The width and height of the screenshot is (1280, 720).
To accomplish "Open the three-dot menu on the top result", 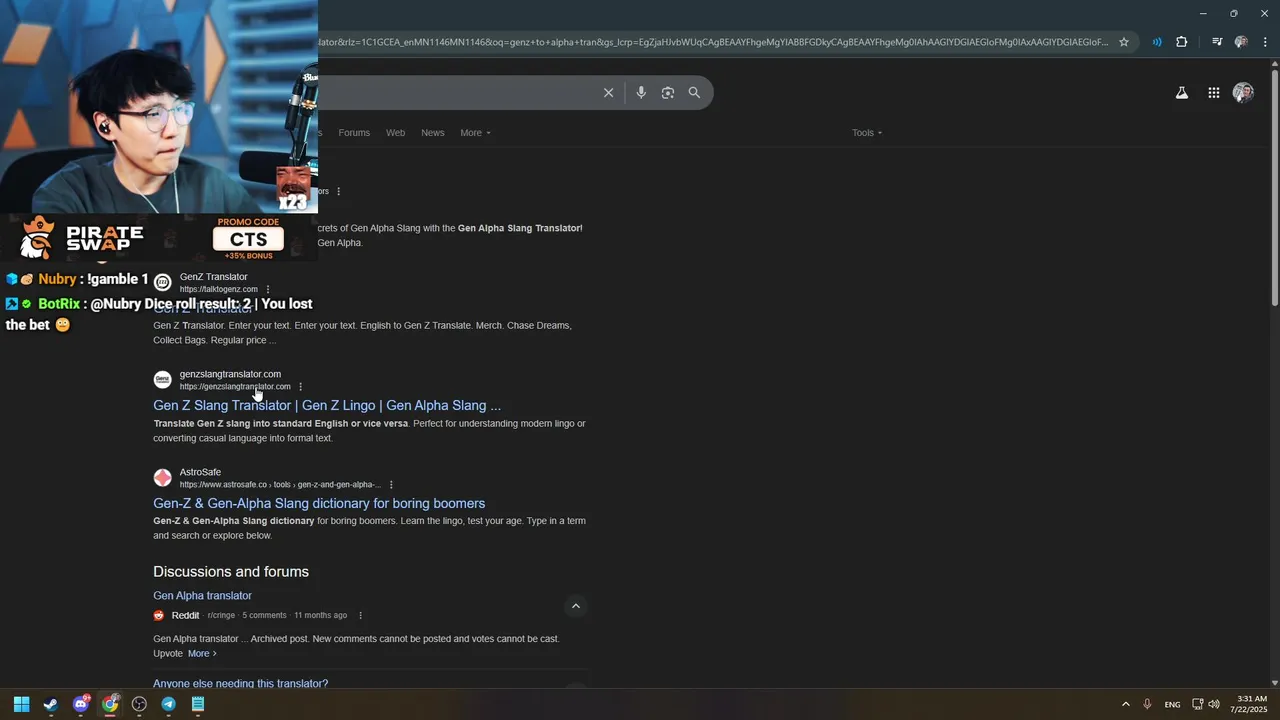I will point(338,191).
